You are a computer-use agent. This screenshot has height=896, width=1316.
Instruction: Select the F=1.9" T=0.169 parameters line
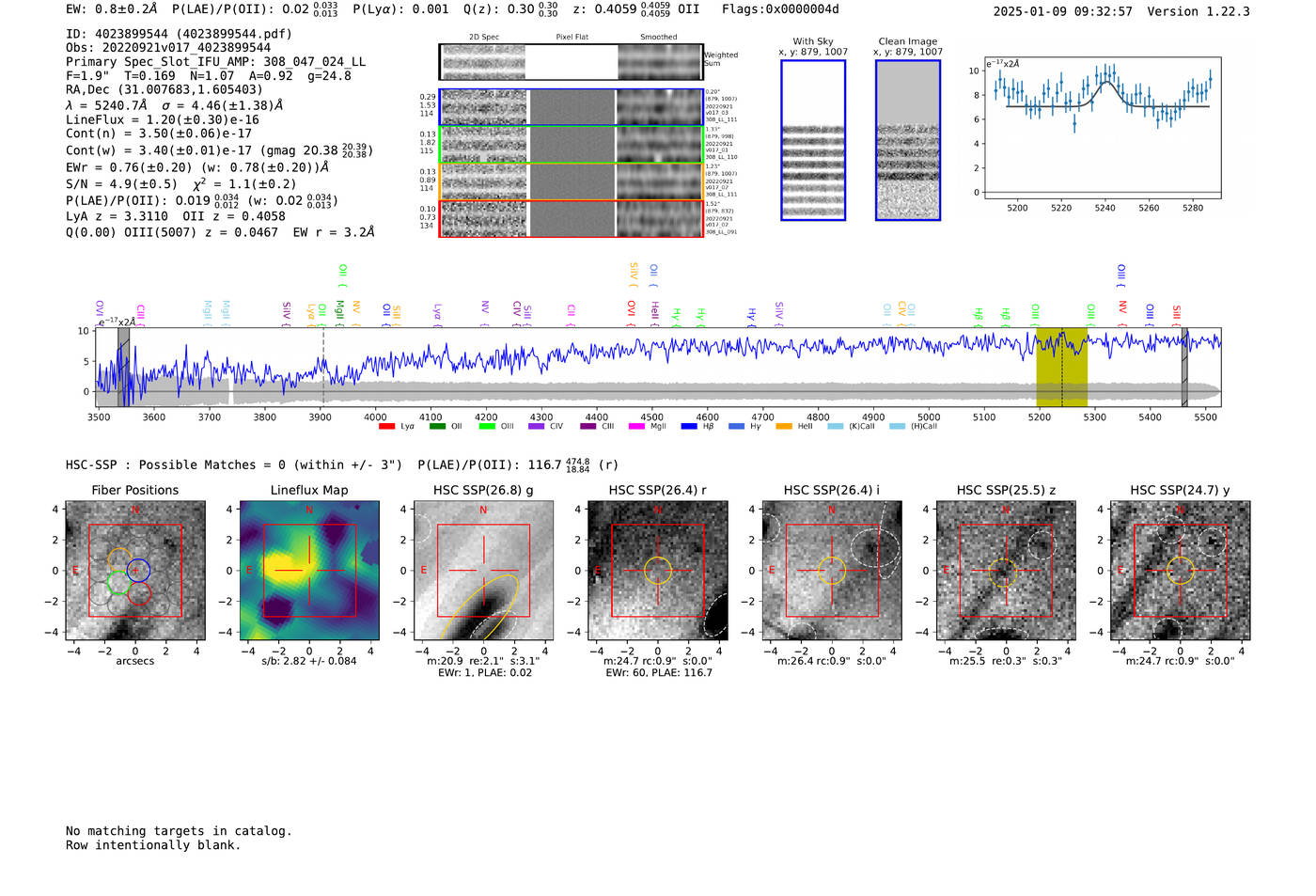(x=209, y=76)
